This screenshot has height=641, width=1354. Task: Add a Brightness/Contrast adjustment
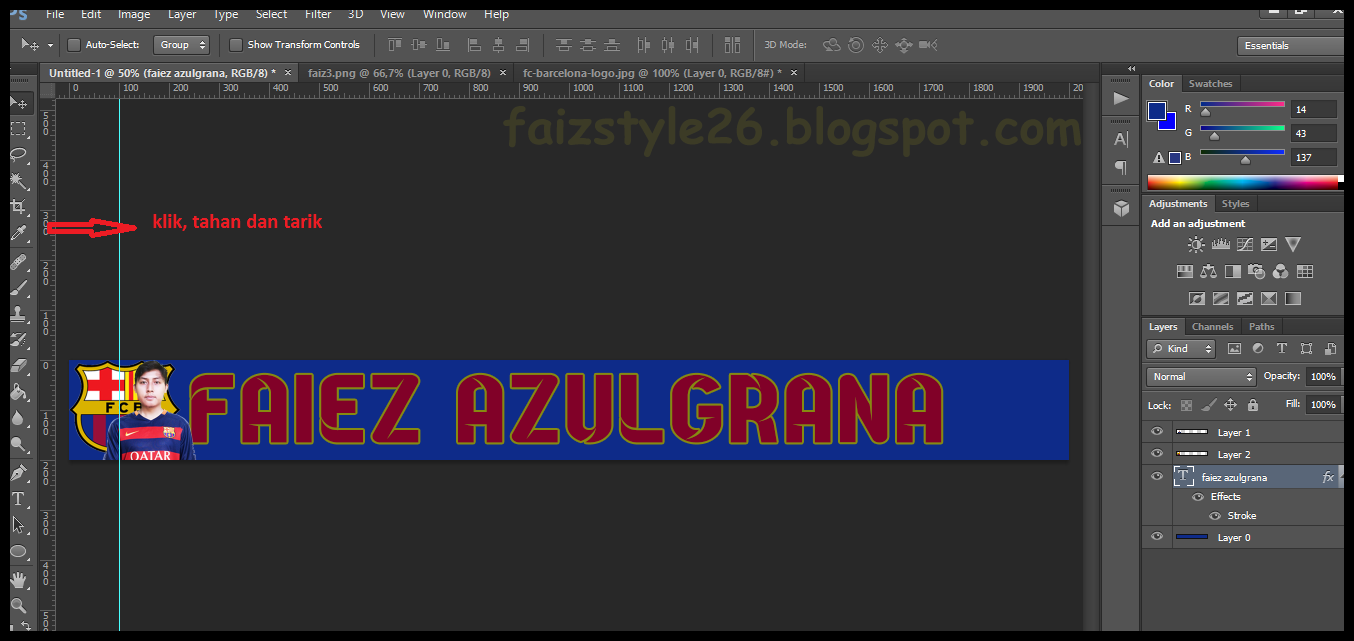click(x=1196, y=245)
